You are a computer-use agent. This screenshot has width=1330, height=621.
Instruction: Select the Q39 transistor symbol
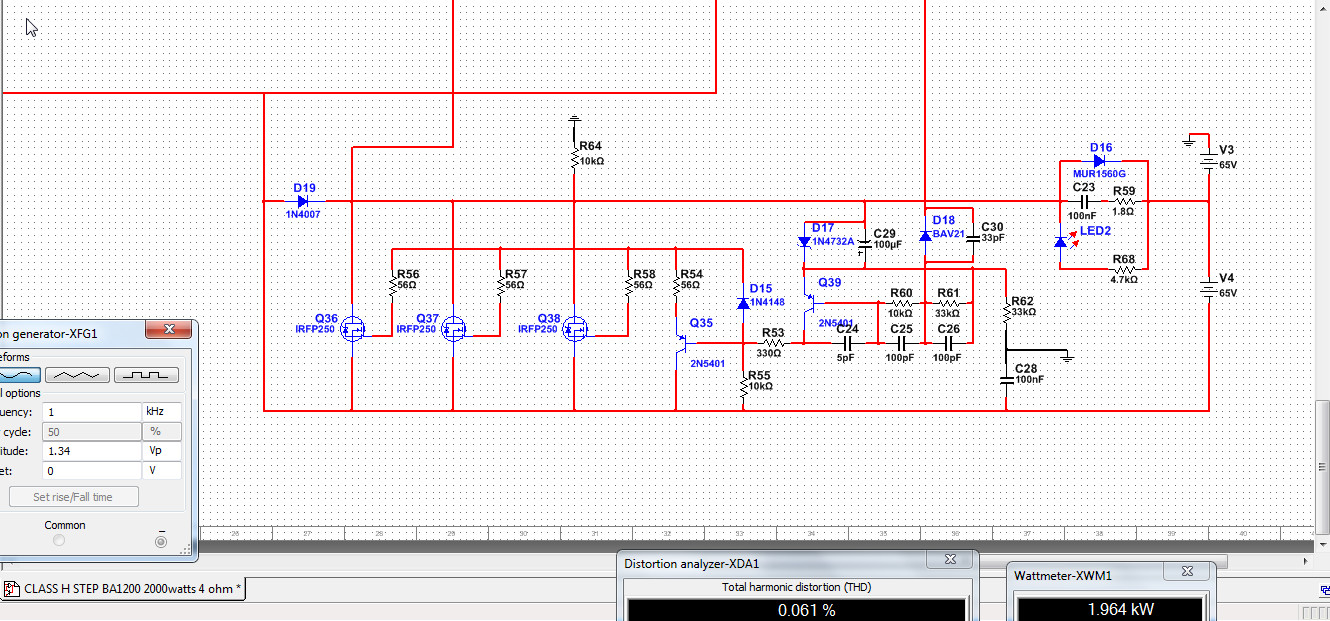(x=808, y=302)
